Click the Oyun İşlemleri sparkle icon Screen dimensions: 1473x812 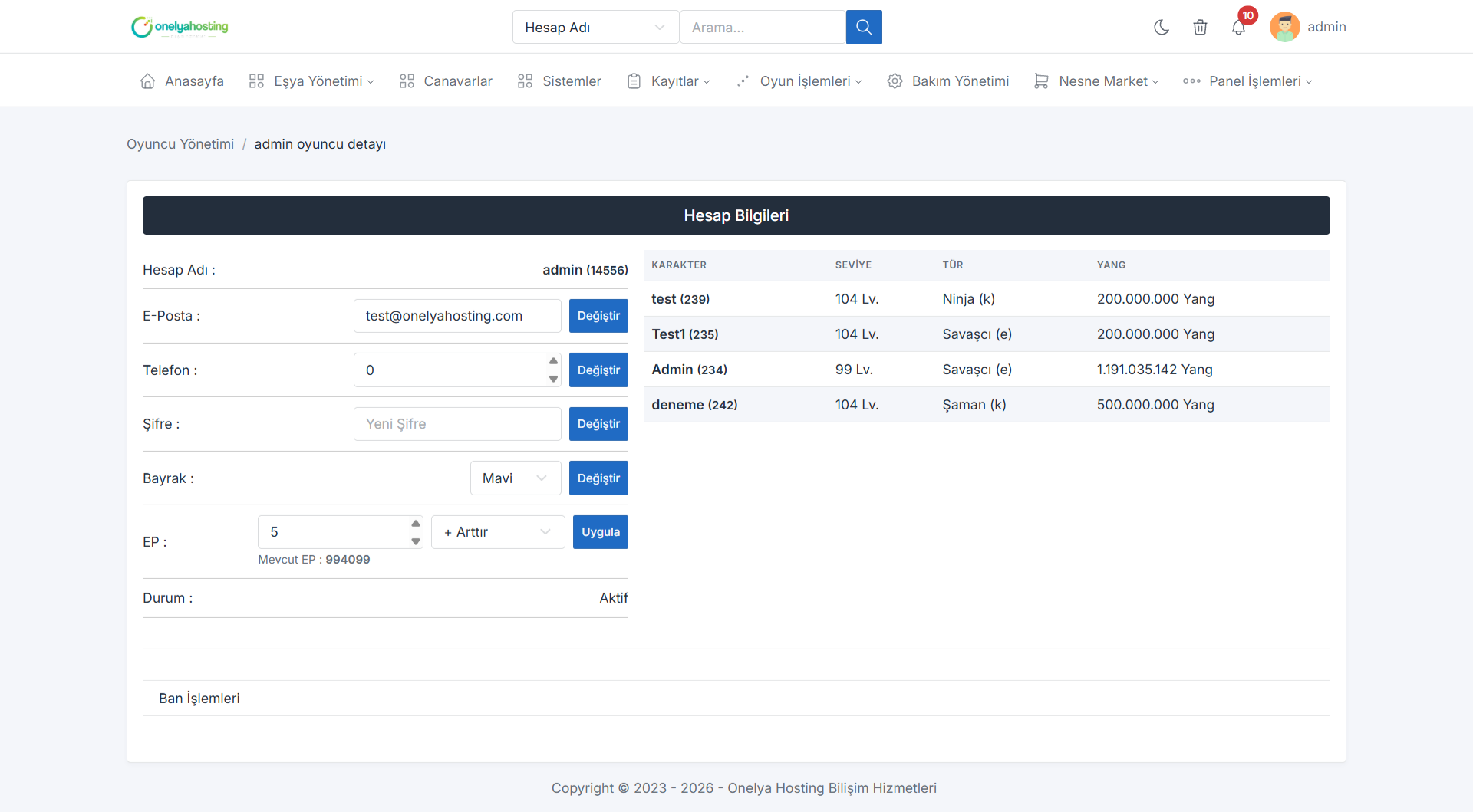(743, 81)
